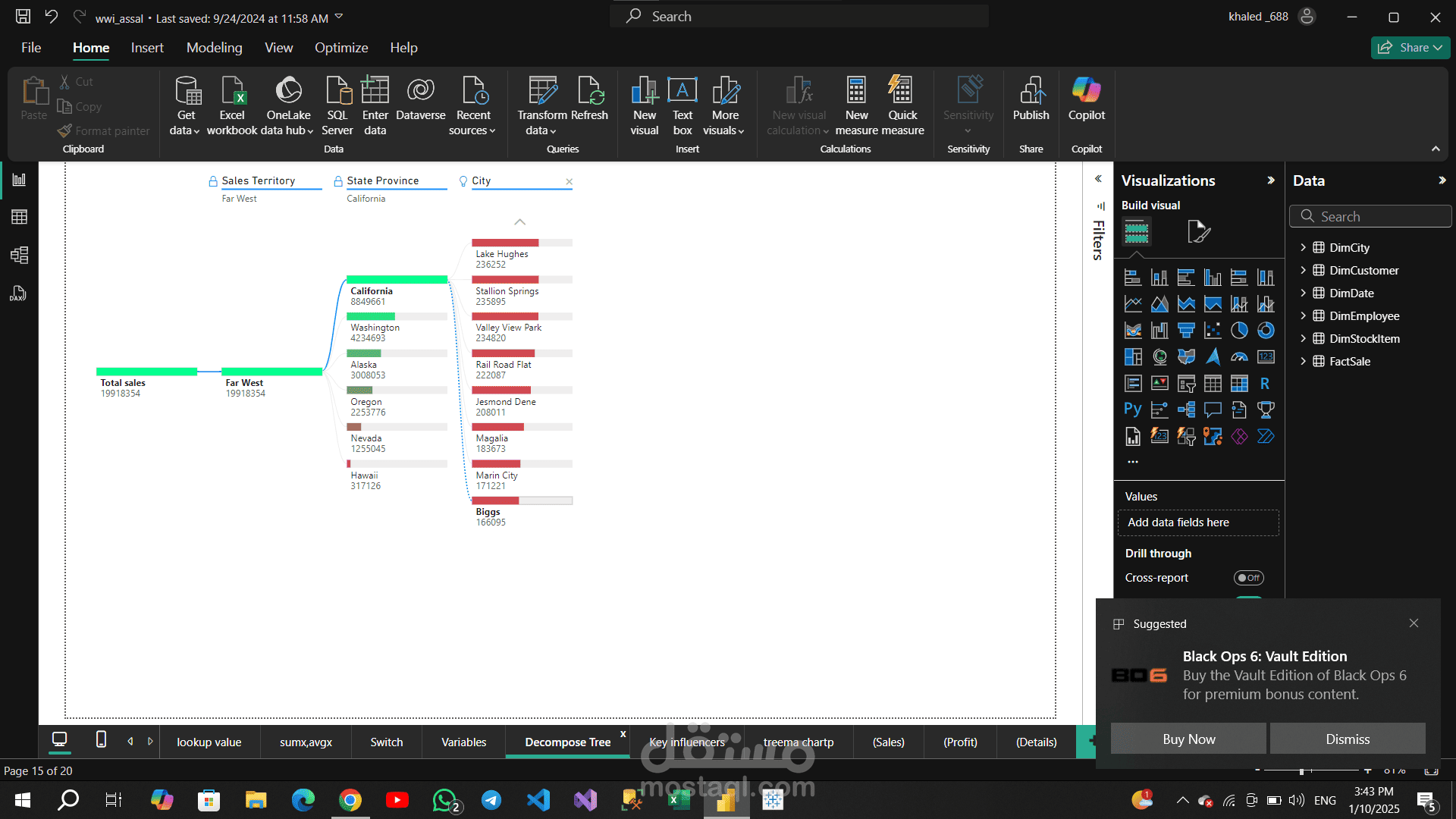Select the Scatter chart visual

click(1213, 331)
